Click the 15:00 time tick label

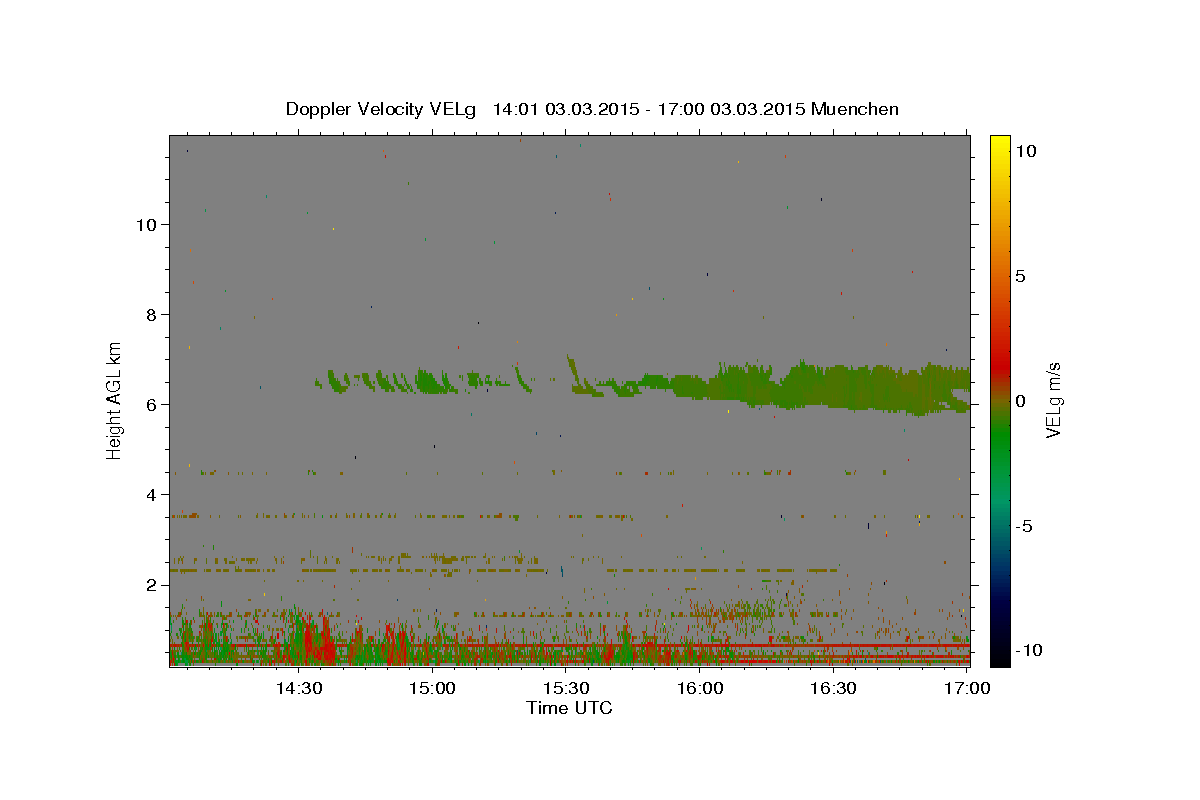433,689
